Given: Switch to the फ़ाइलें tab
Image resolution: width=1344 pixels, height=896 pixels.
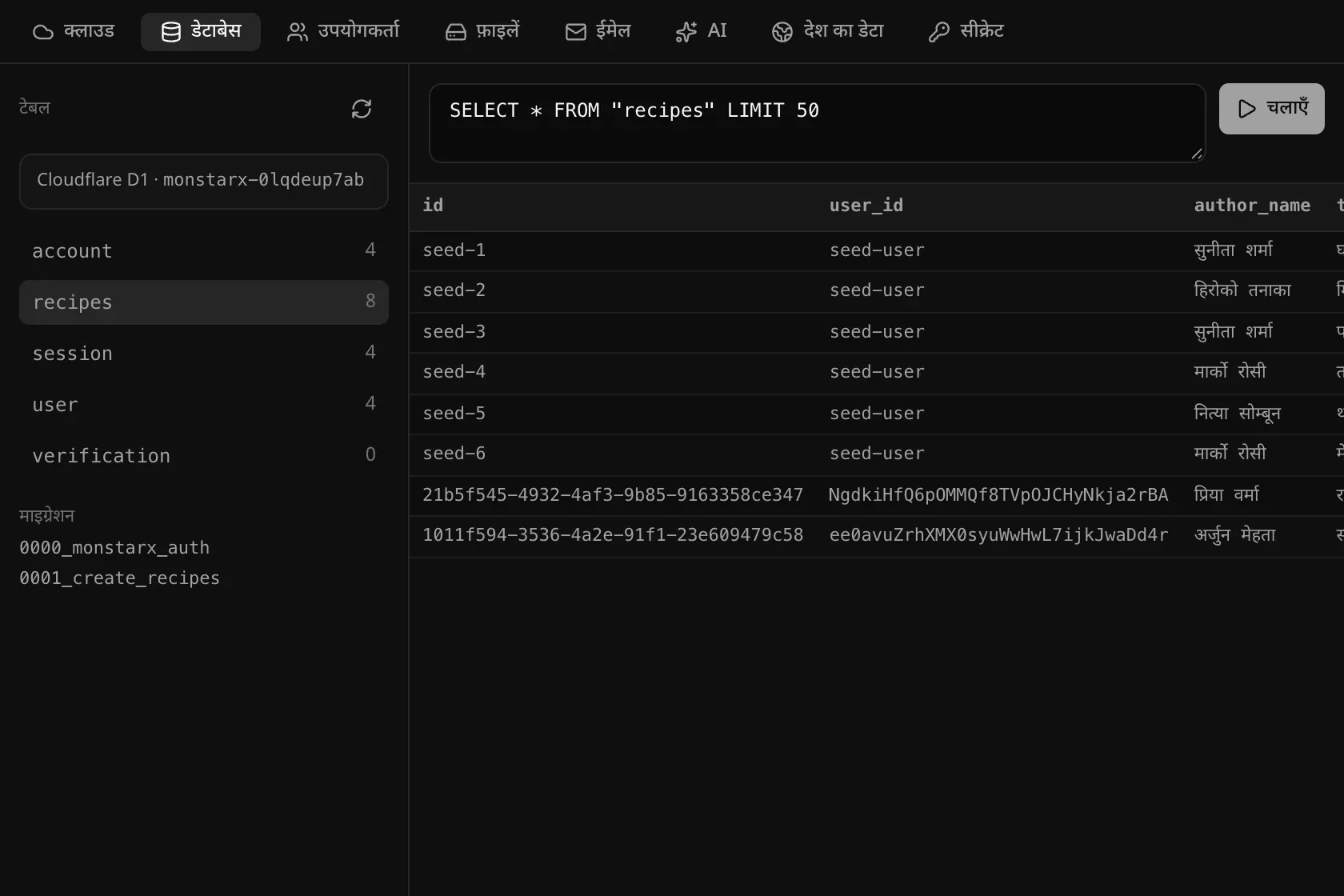Looking at the screenshot, I should (482, 31).
